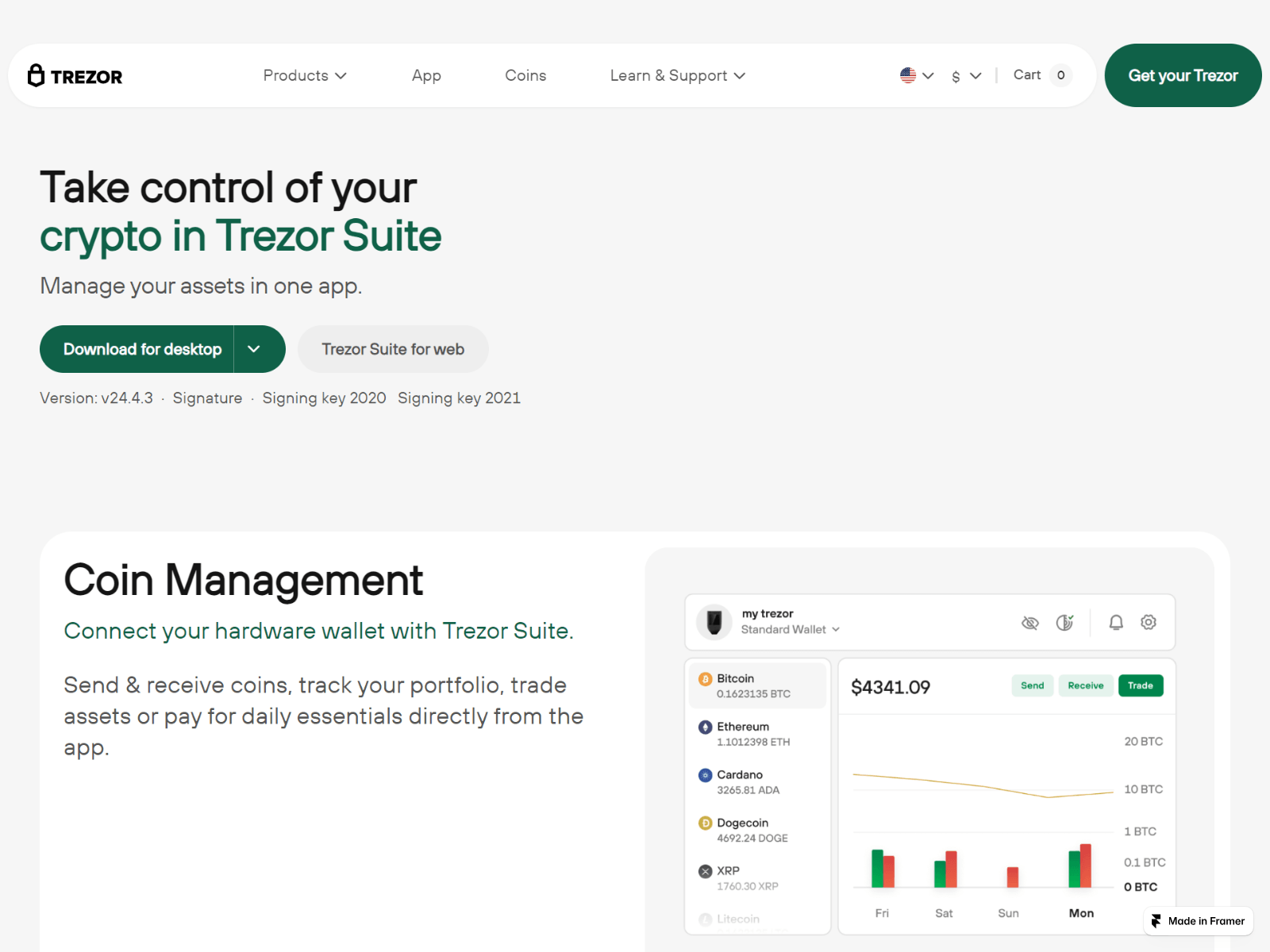The width and height of the screenshot is (1270, 952).
Task: Click the Ethereum coin icon
Action: [705, 727]
